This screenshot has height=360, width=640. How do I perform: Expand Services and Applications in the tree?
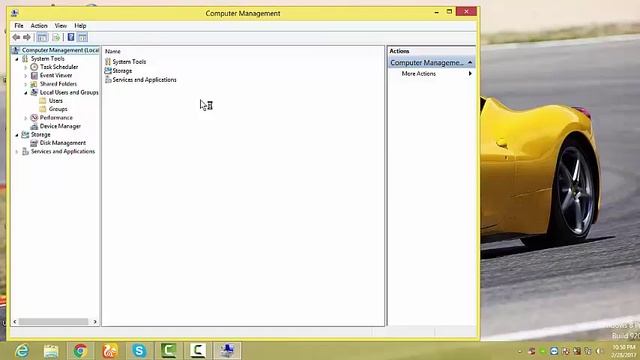pos(17,152)
